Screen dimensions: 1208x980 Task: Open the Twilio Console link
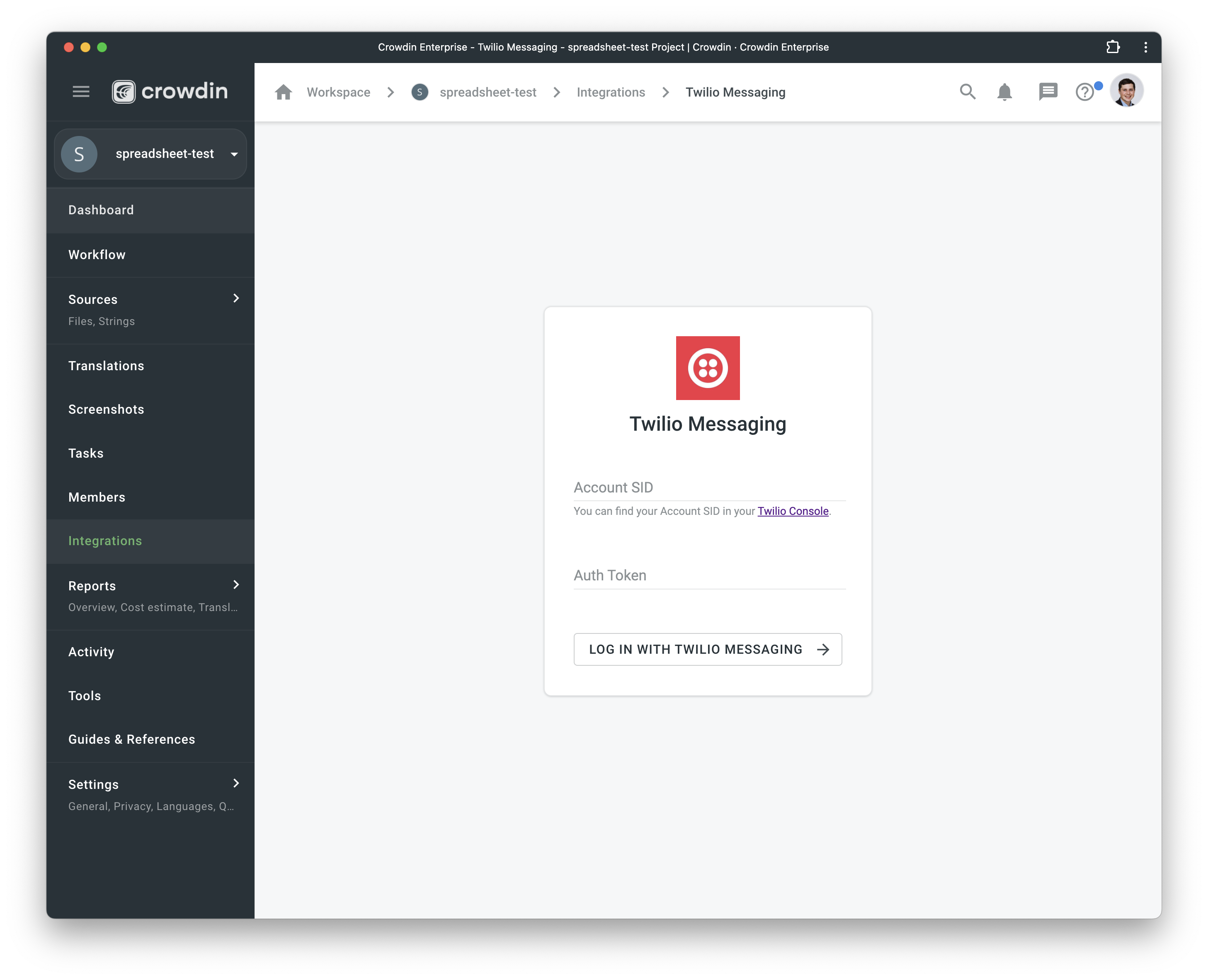tap(793, 511)
